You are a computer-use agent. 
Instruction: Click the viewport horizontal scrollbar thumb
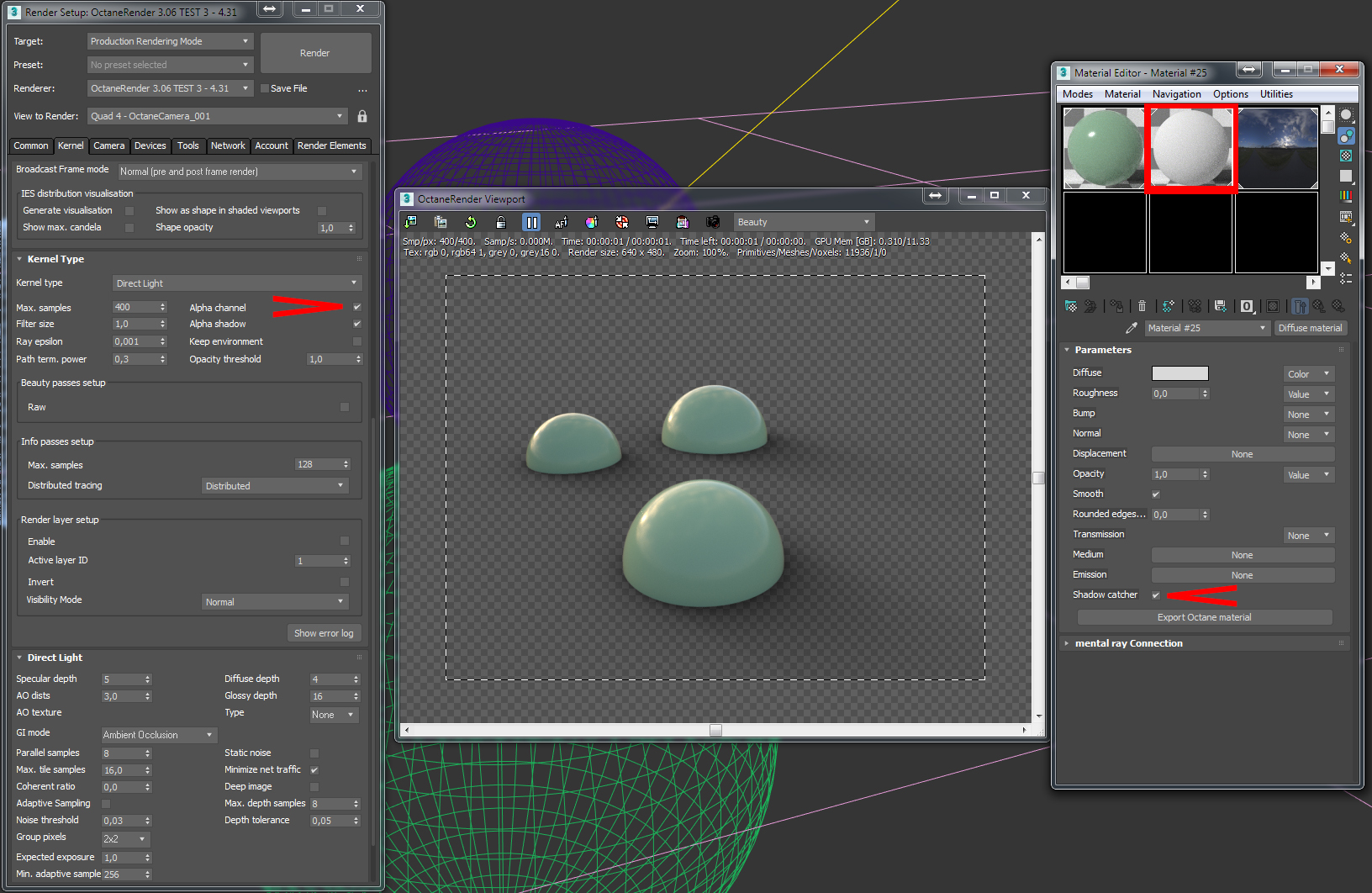click(x=715, y=730)
